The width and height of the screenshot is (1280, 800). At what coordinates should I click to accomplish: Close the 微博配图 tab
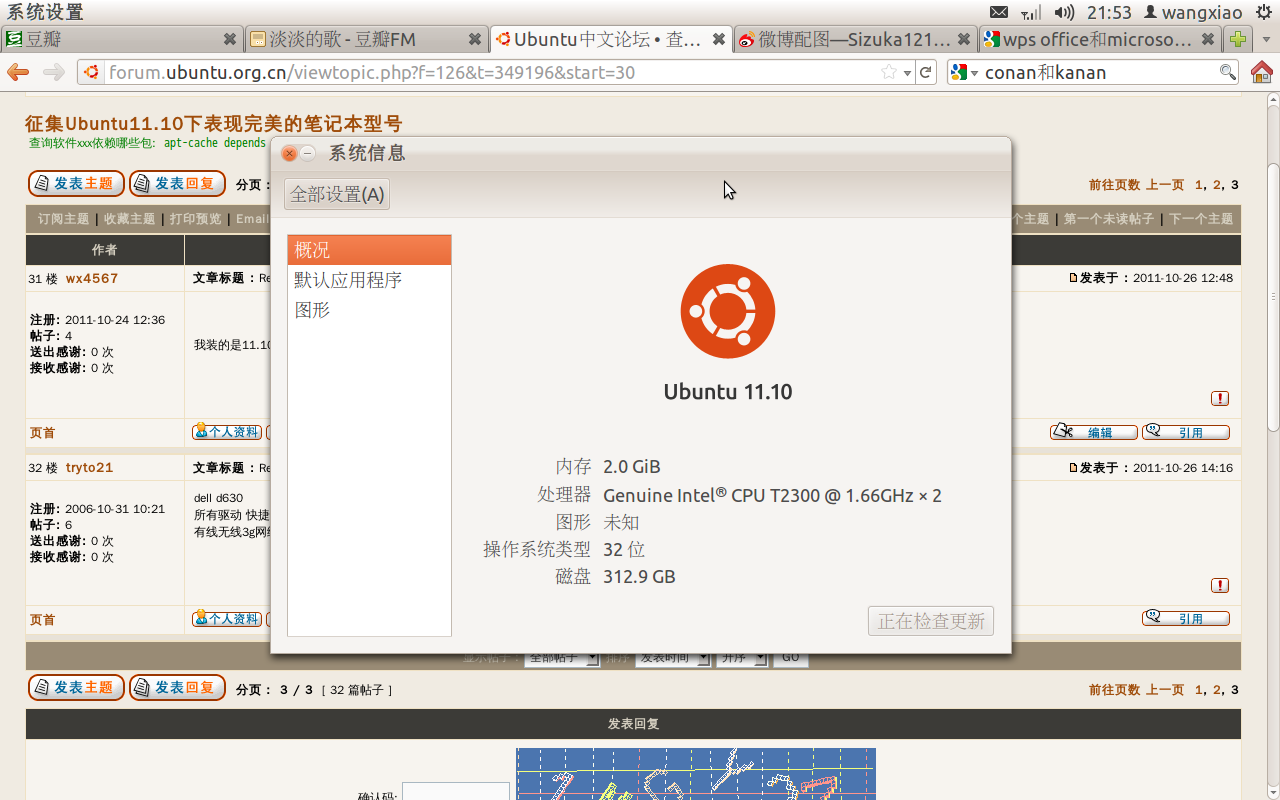(x=964, y=40)
